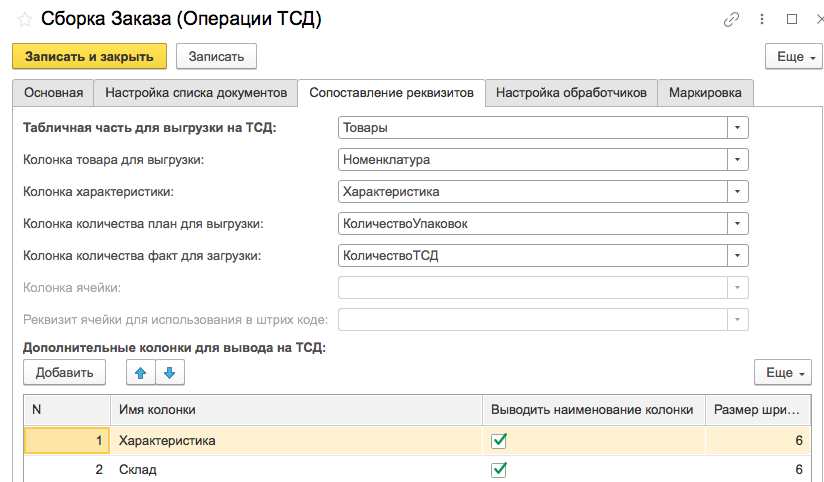824x482 pixels.
Task: Maximize the form window
Action: coord(792,19)
